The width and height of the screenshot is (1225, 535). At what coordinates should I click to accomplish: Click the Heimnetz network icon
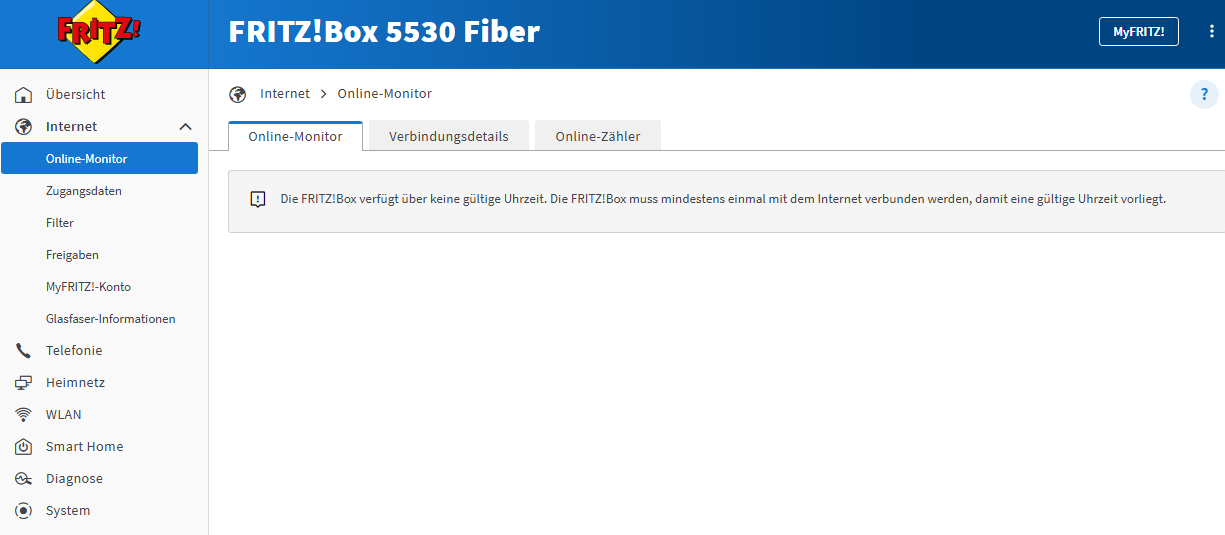[24, 383]
